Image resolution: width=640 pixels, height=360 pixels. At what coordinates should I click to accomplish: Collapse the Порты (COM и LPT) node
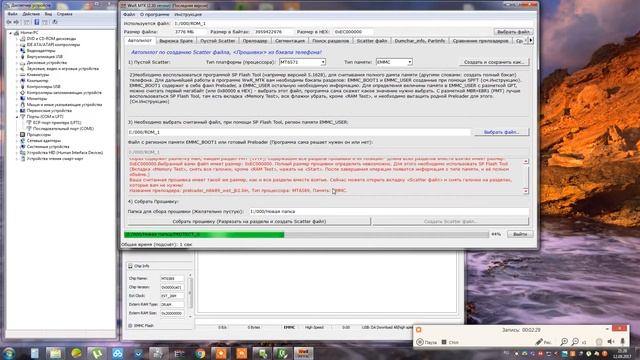click(17, 117)
